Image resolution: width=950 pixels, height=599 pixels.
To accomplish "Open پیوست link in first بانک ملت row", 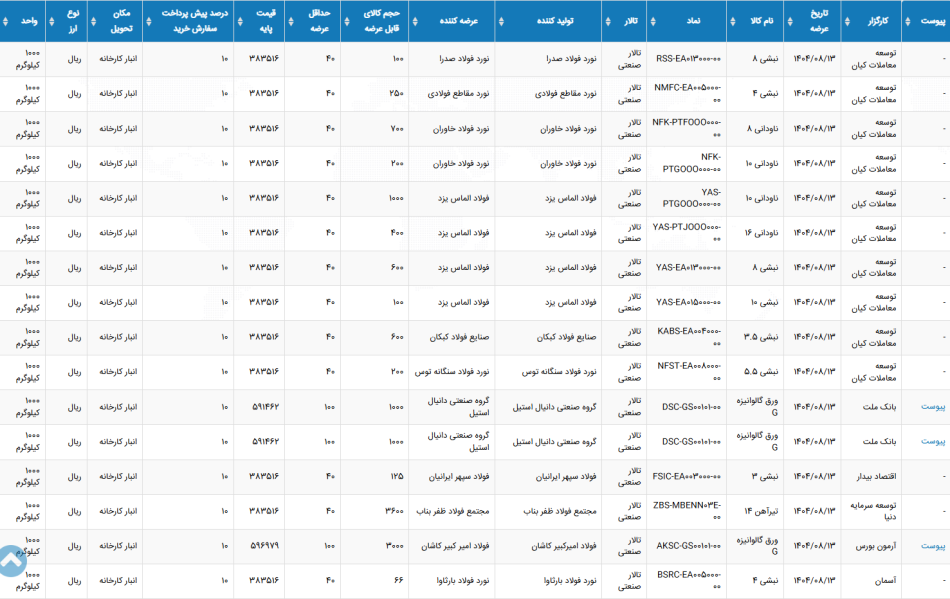I will point(932,406).
